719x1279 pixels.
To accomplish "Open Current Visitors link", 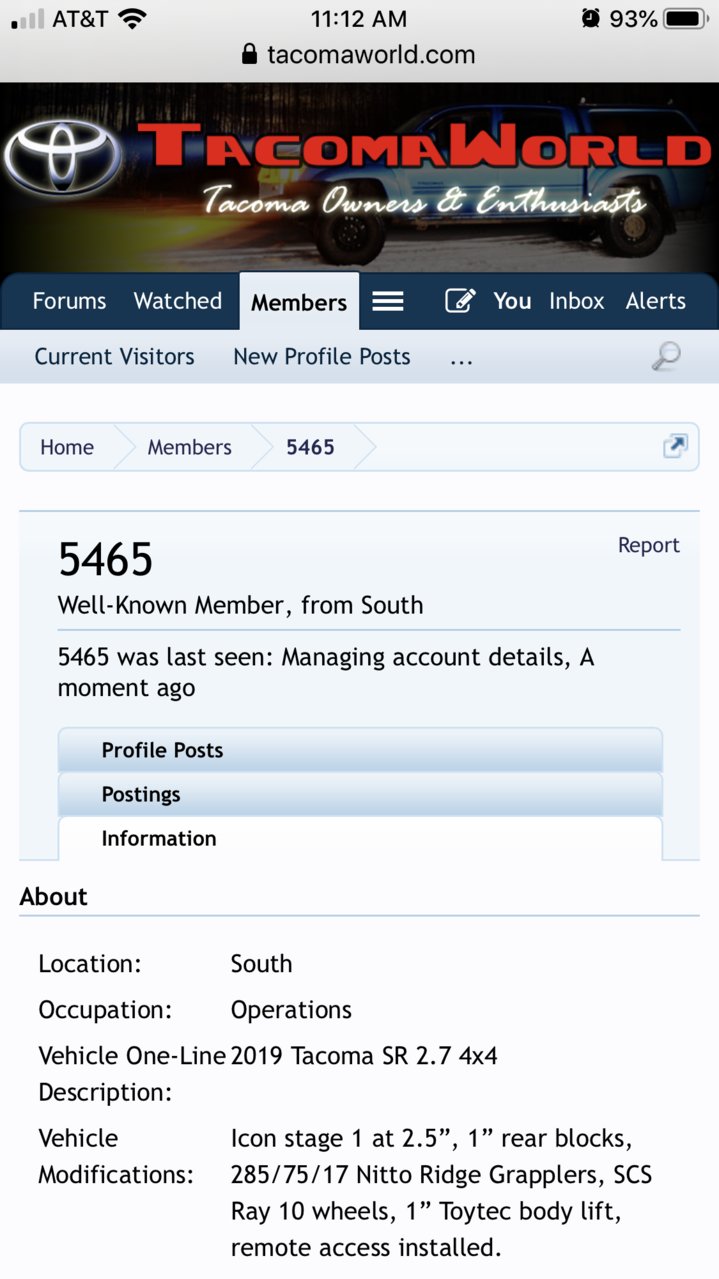I will click(115, 357).
